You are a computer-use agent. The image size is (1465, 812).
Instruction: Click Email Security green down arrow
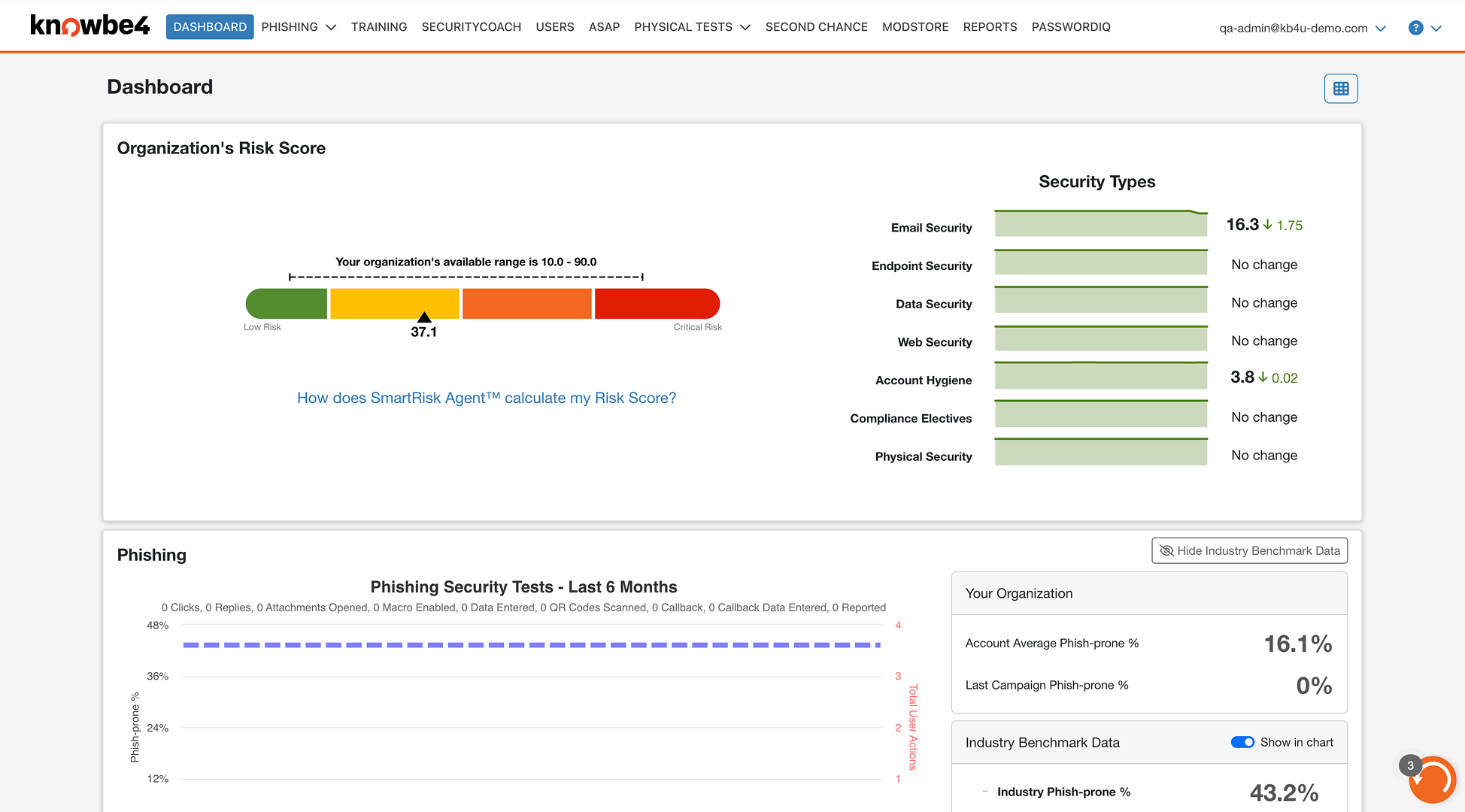coord(1268,225)
